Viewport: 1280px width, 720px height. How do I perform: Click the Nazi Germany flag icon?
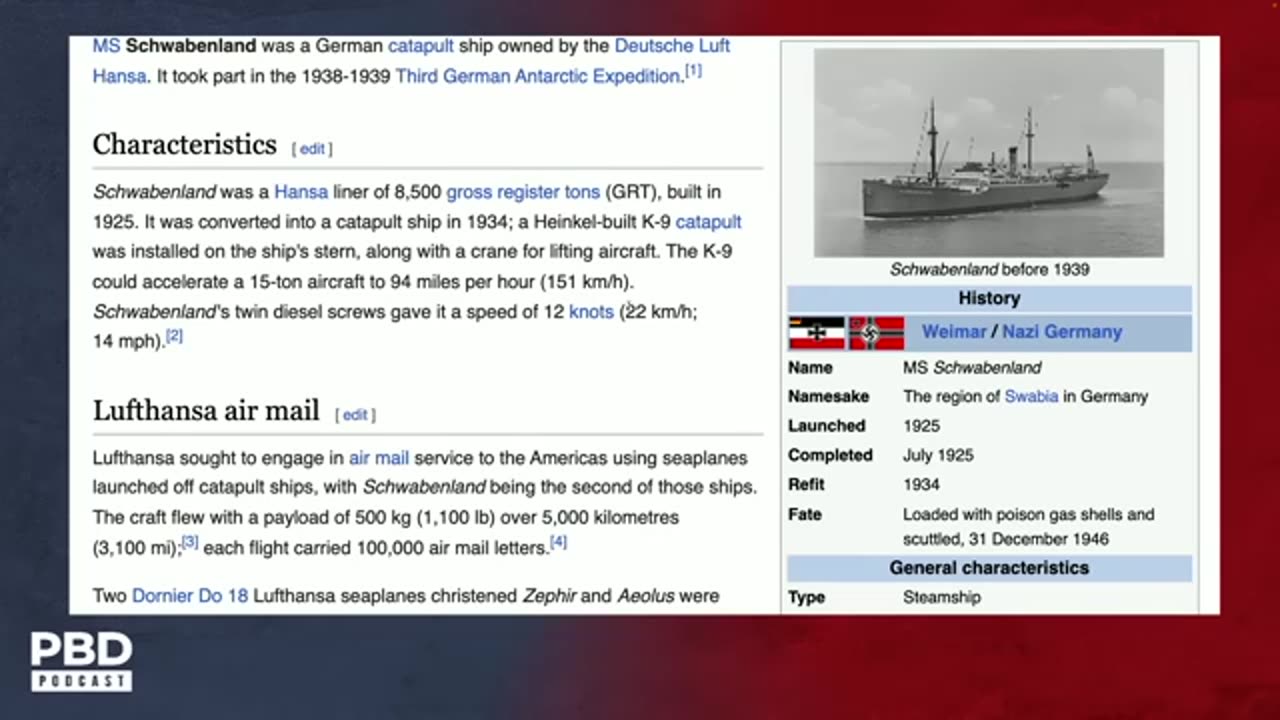click(876, 333)
